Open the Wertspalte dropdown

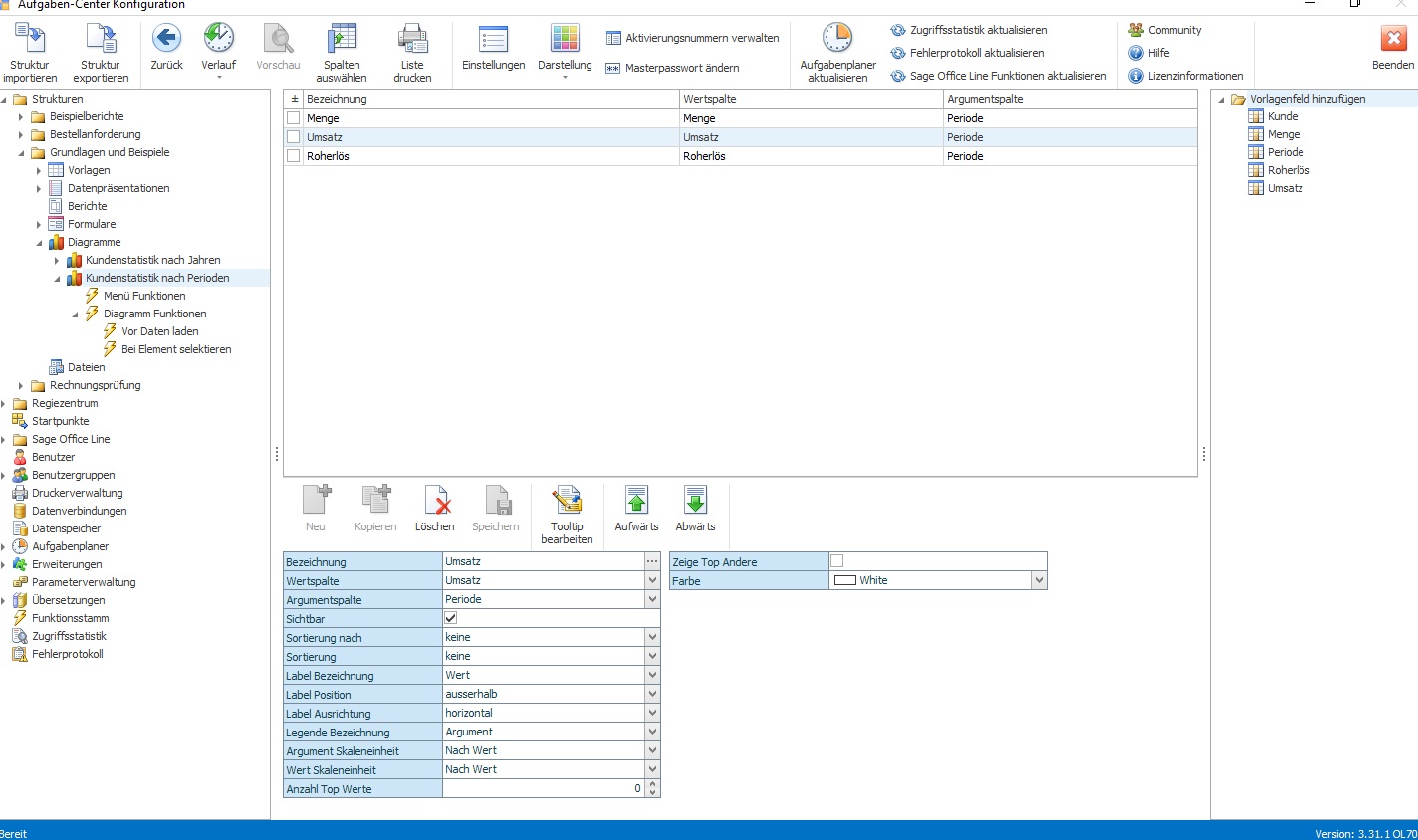[x=652, y=580]
